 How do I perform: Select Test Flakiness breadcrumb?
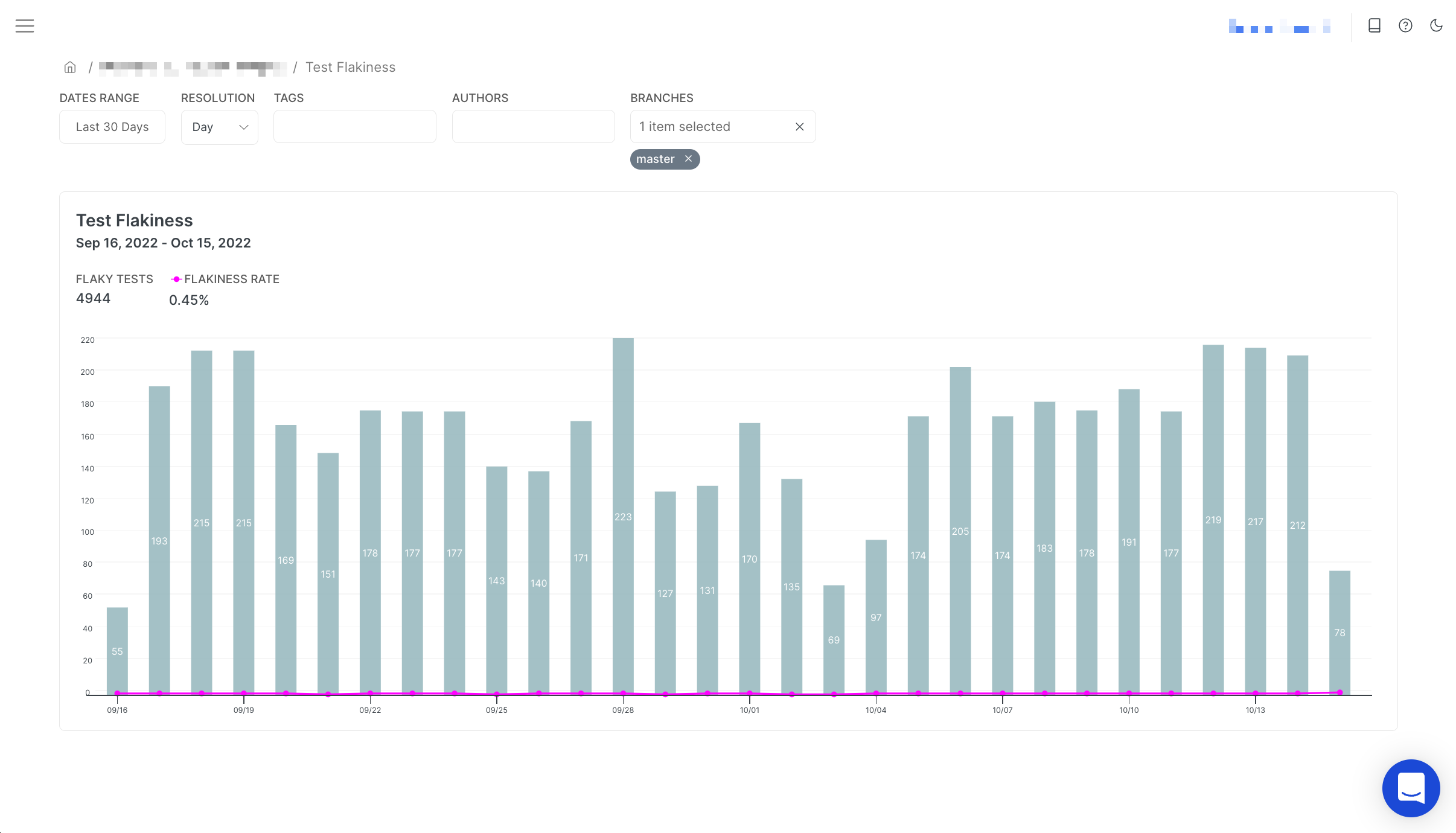coord(350,67)
